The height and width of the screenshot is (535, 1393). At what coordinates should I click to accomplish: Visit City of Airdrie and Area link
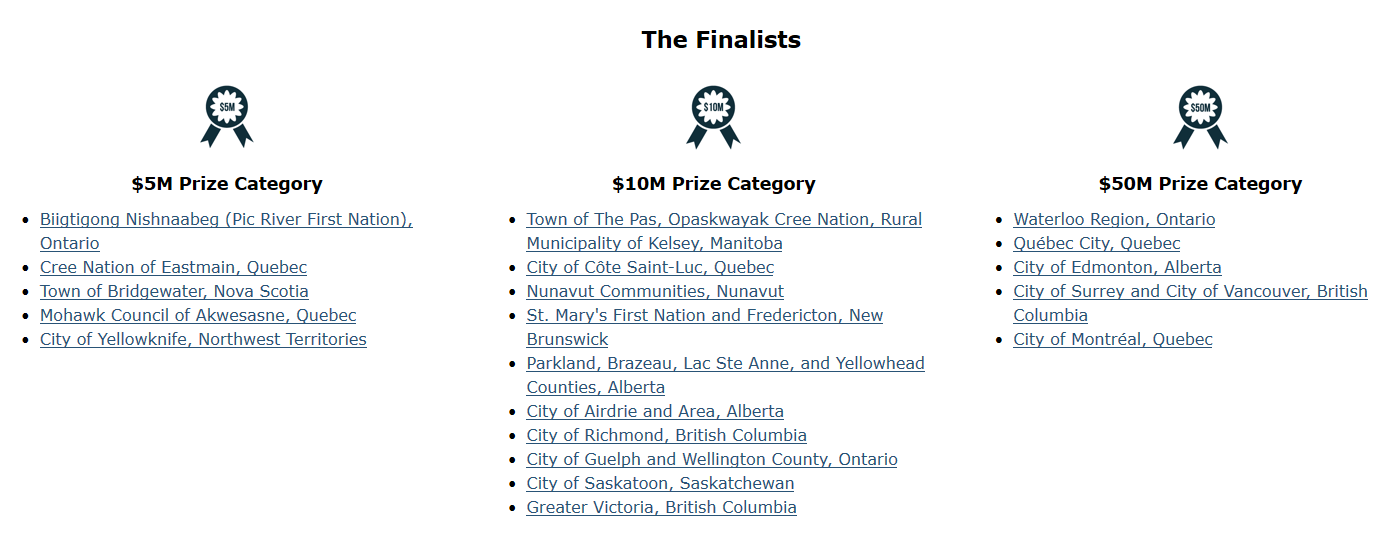coord(655,412)
